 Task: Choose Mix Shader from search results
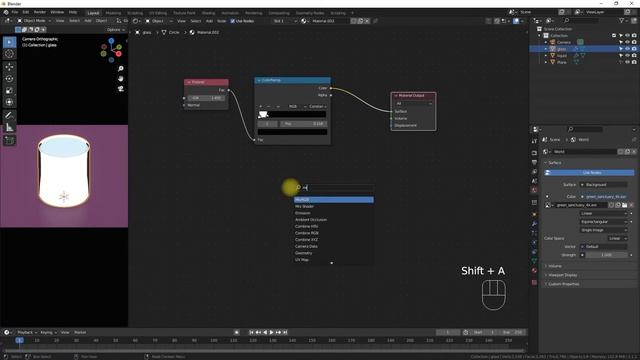point(333,207)
